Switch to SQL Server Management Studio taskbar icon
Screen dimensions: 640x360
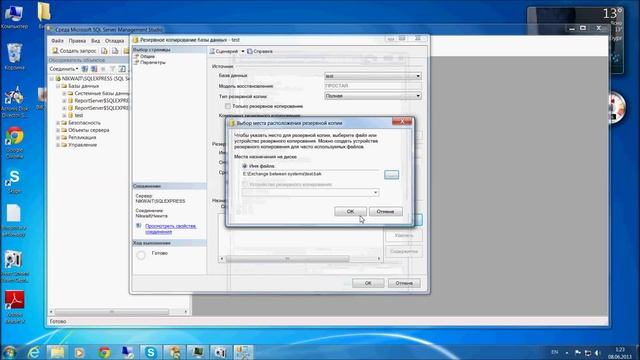pyautogui.click(x=243, y=352)
